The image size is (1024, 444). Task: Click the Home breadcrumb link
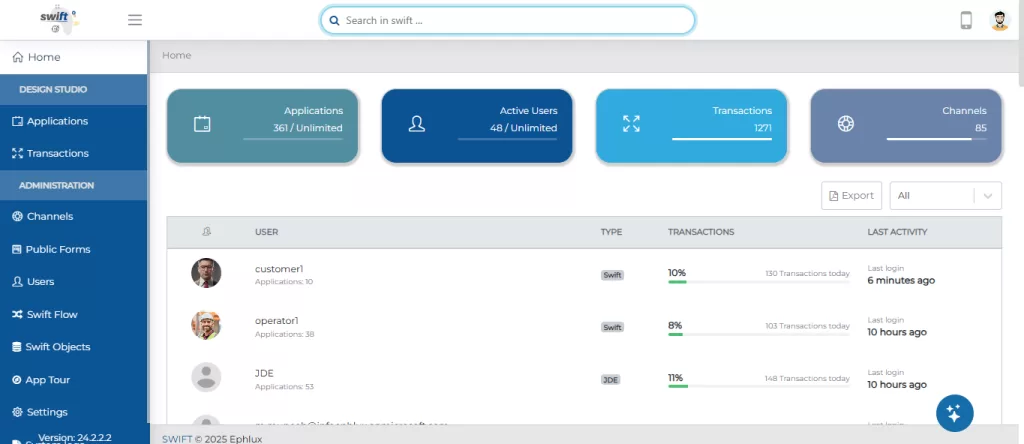(177, 55)
